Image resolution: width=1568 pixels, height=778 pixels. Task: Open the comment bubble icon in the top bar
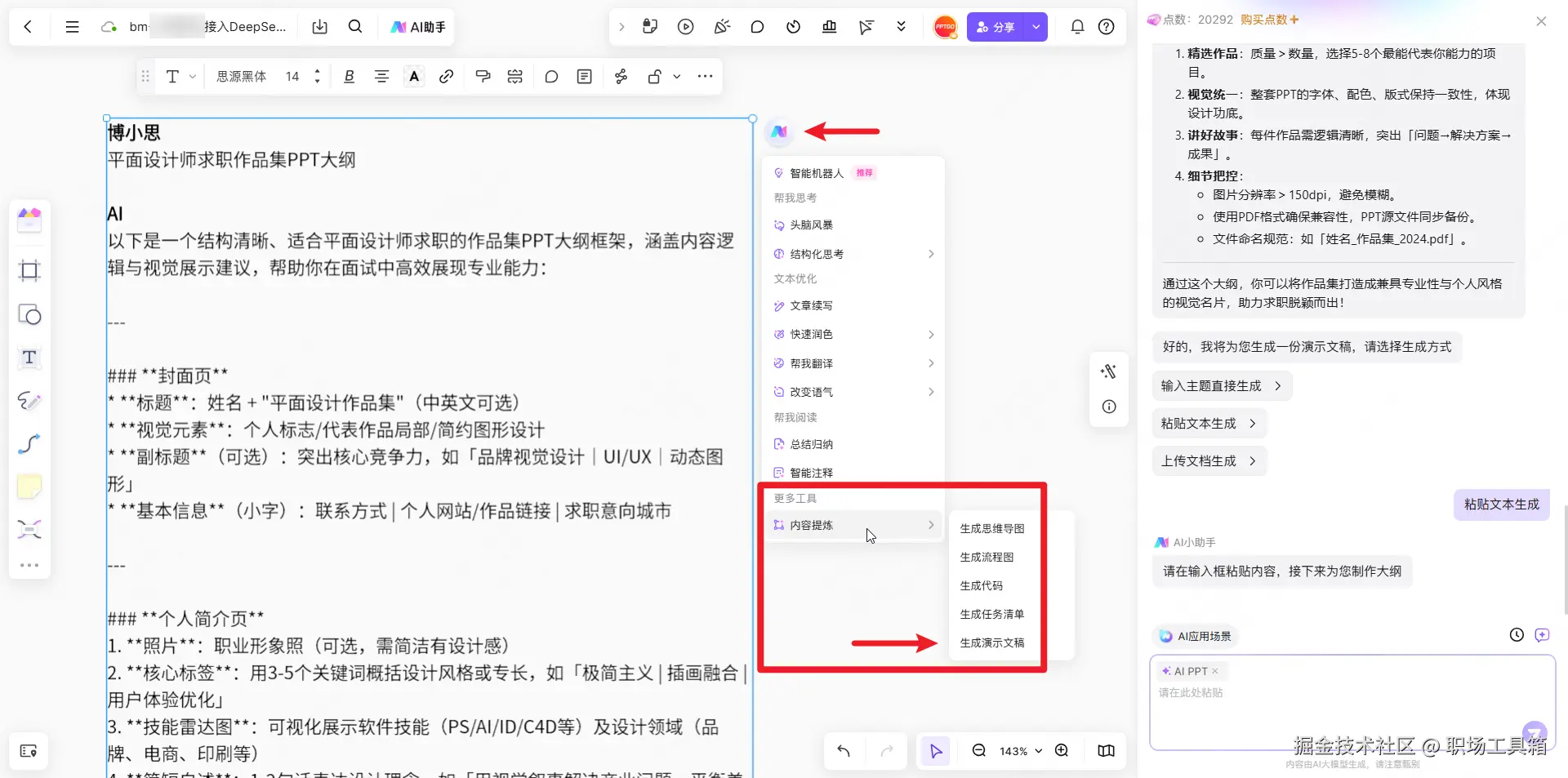point(757,27)
